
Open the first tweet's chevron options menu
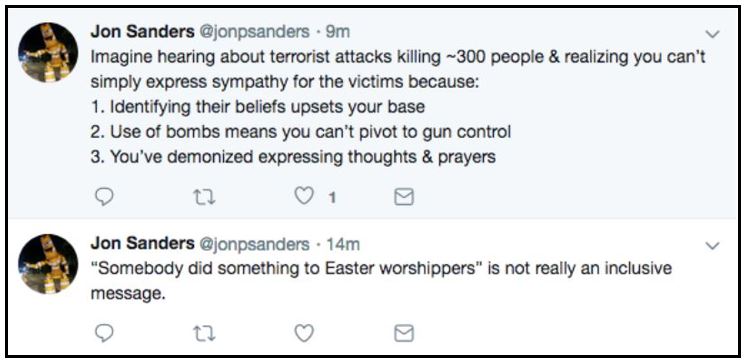[712, 34]
